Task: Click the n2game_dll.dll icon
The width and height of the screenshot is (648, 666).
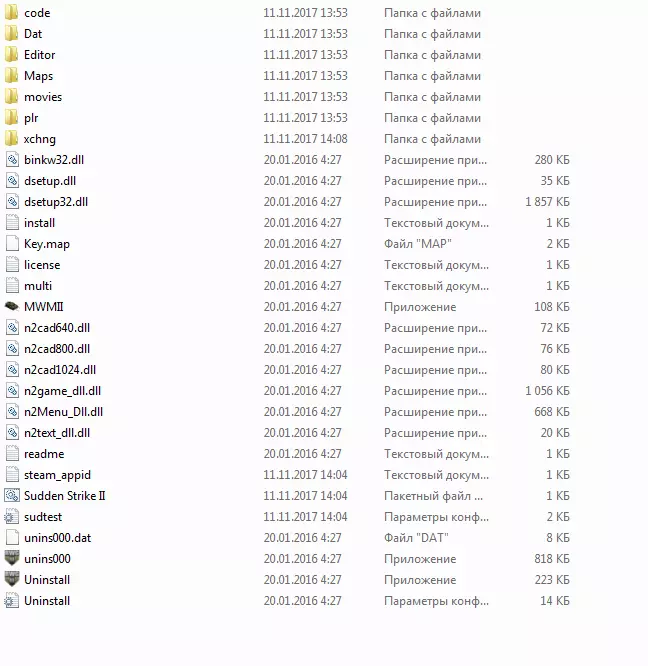Action: 12,390
